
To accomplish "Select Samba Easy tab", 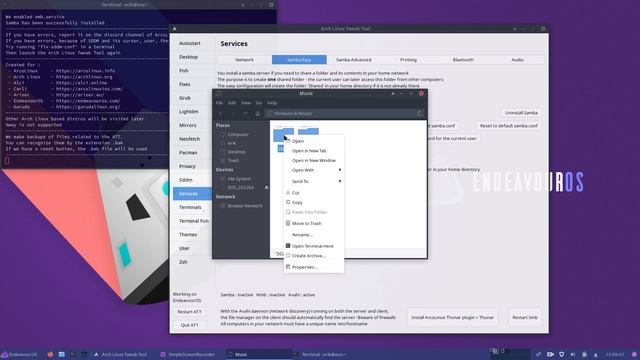I will coord(299,60).
